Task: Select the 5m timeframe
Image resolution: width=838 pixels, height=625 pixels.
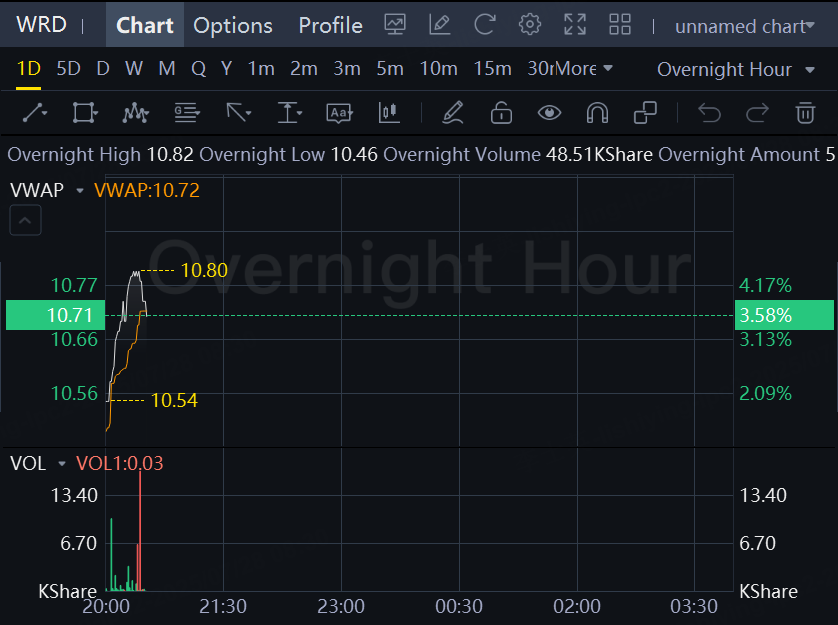Action: (390, 69)
